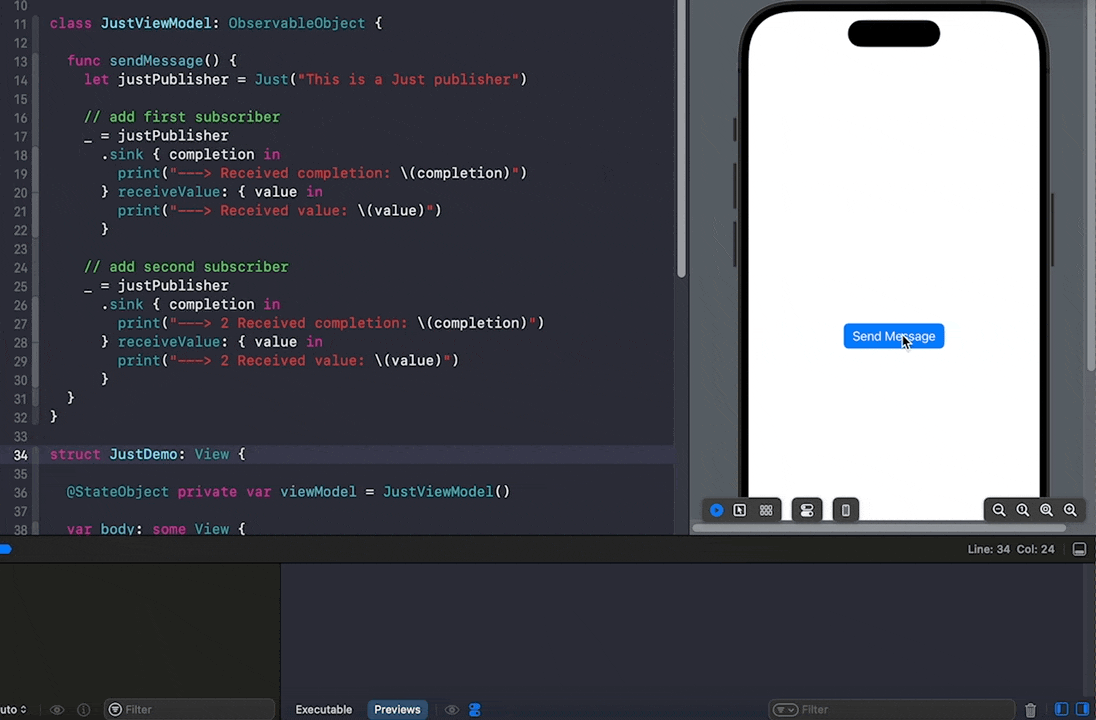This screenshot has width=1096, height=720.
Task: Click 'receiveValue' label on line 20
Action: [168, 192]
